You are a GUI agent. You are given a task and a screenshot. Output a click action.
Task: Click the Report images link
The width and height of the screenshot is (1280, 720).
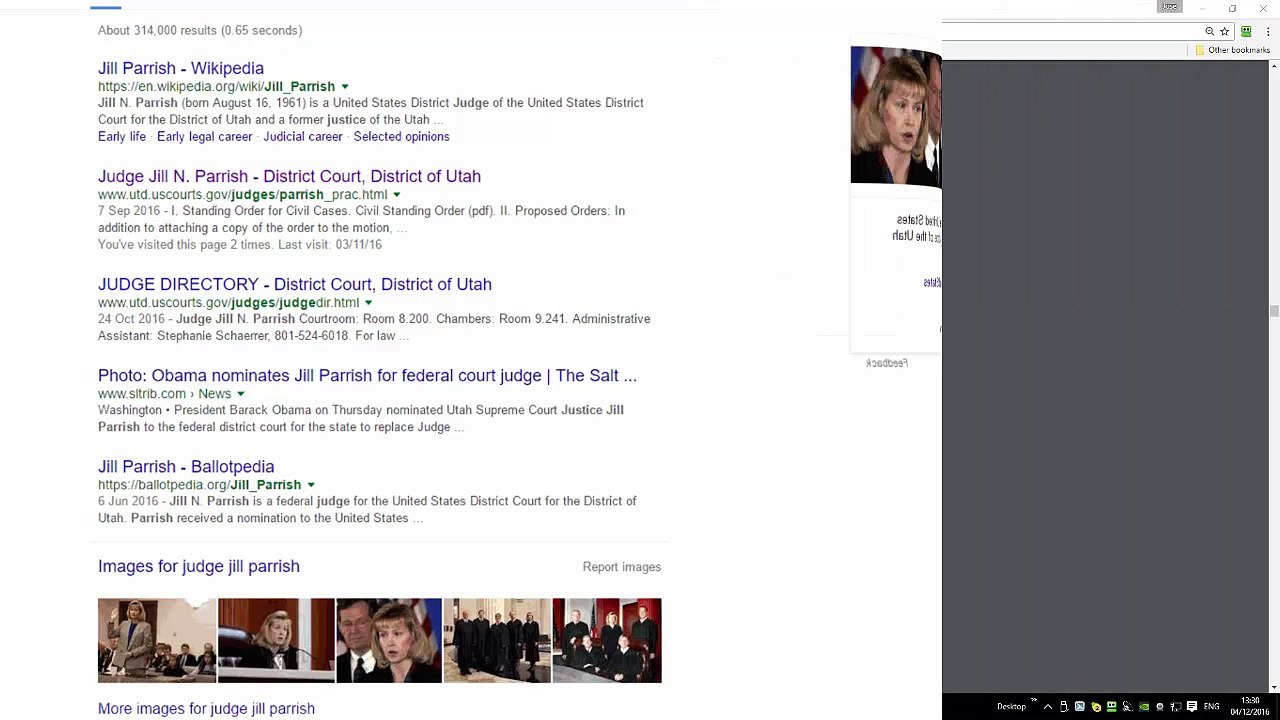tap(622, 567)
